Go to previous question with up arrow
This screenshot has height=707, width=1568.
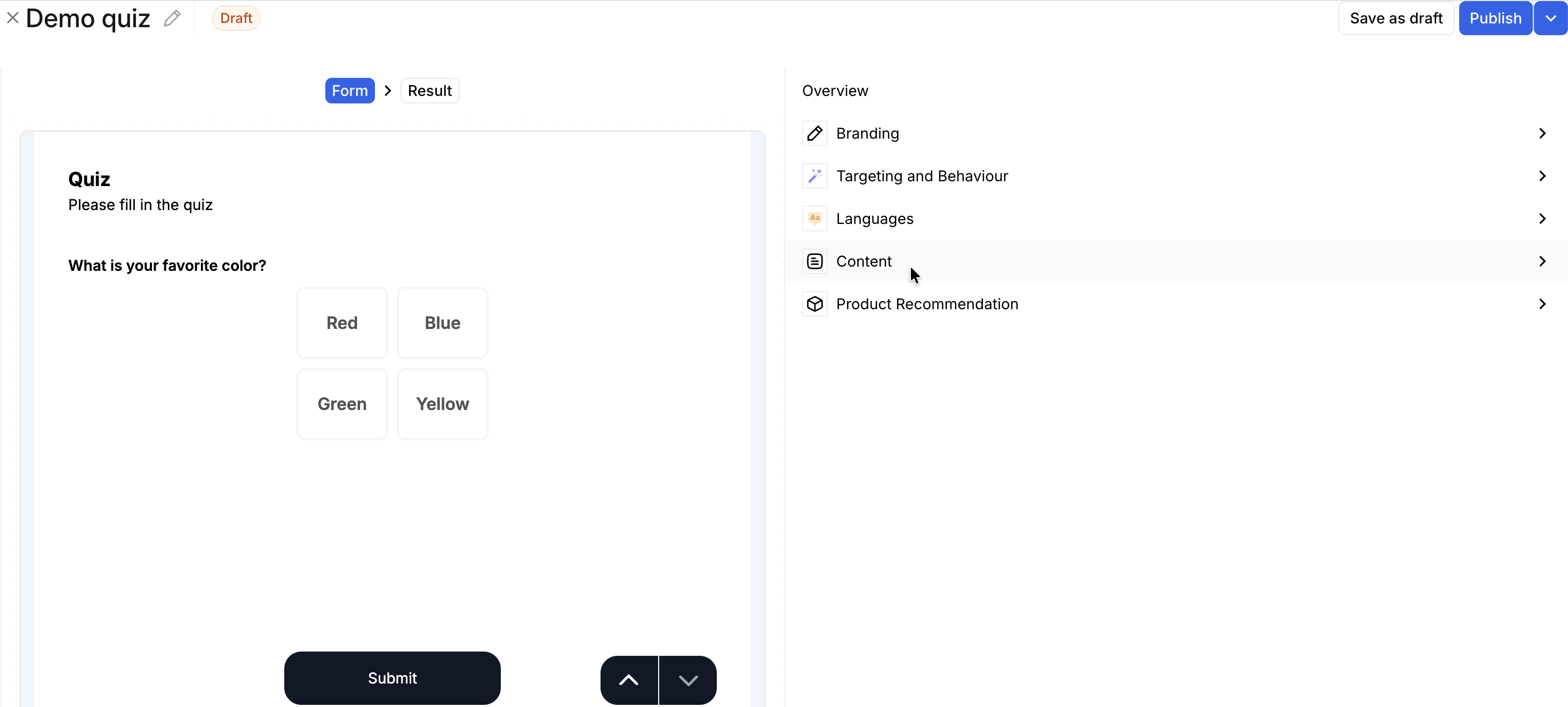tap(629, 680)
